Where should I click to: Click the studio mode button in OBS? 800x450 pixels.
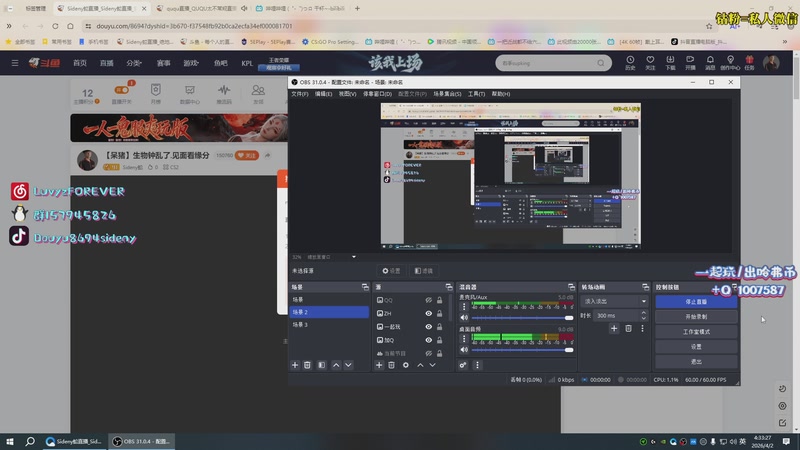(696, 332)
